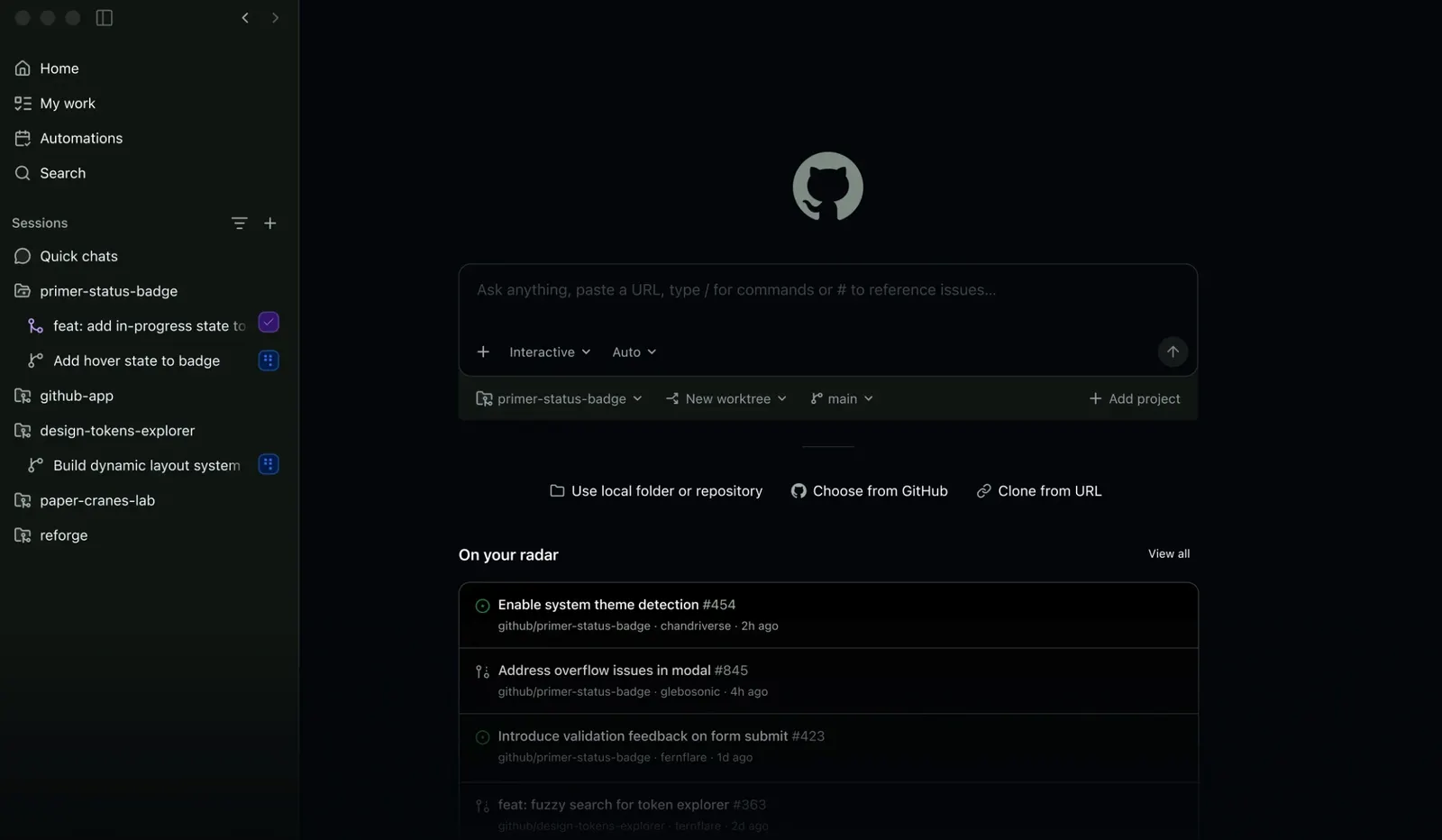Click 'On your radar' heading
This screenshot has height=840, width=1442.
point(508,555)
